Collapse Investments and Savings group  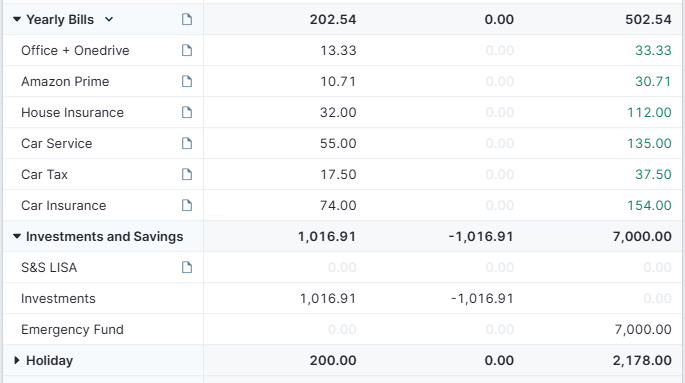tap(17, 236)
